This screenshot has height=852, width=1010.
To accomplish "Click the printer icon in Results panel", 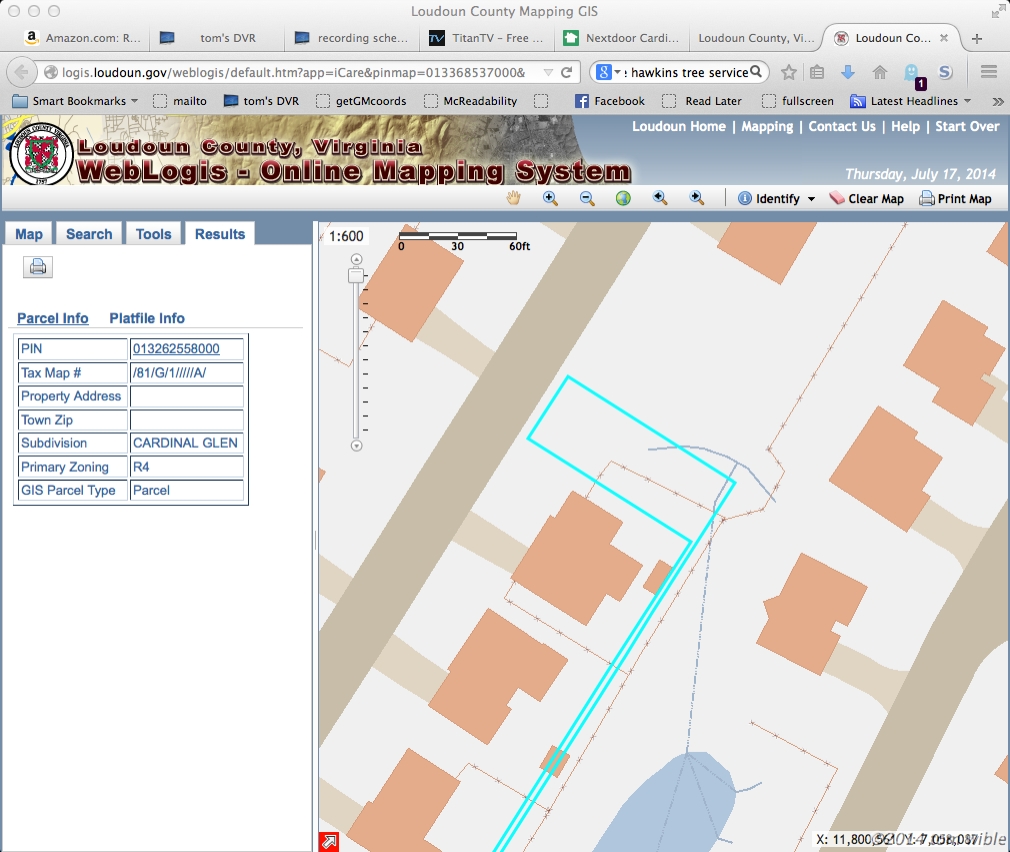I will click(38, 267).
